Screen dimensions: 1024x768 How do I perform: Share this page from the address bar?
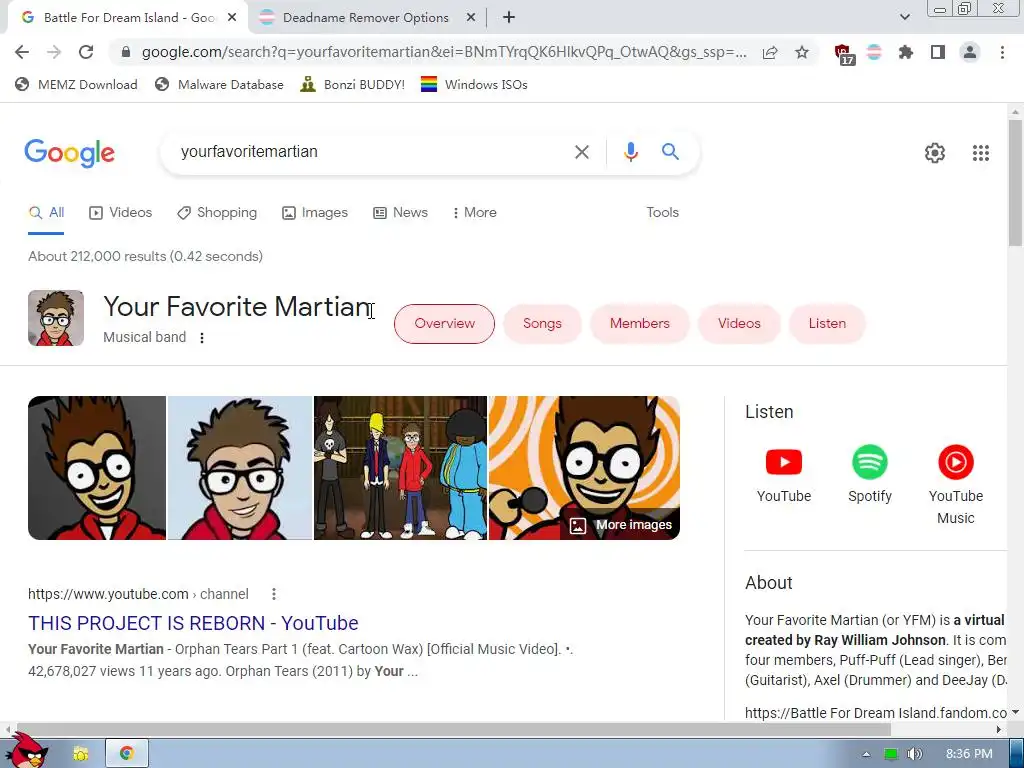(770, 52)
